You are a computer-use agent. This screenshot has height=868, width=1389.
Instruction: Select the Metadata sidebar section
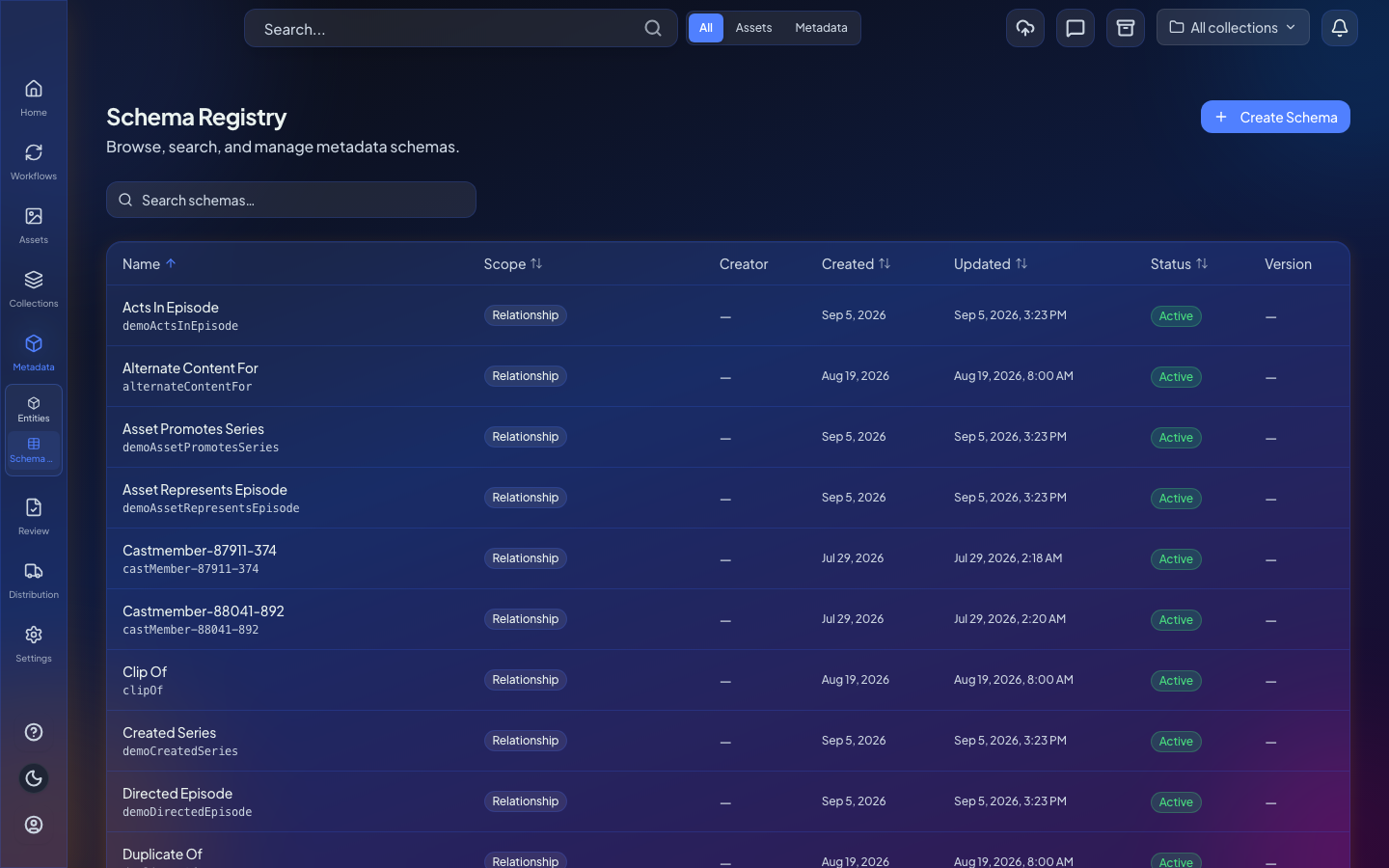34,353
